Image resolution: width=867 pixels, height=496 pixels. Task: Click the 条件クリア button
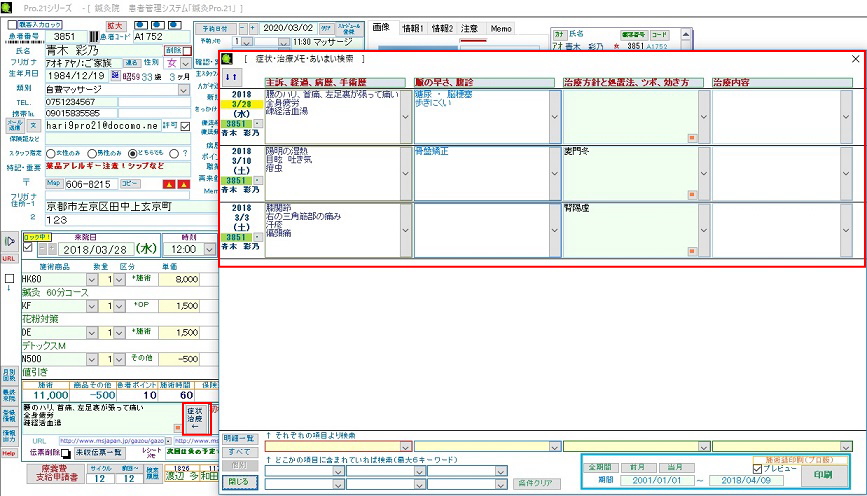(x=536, y=483)
